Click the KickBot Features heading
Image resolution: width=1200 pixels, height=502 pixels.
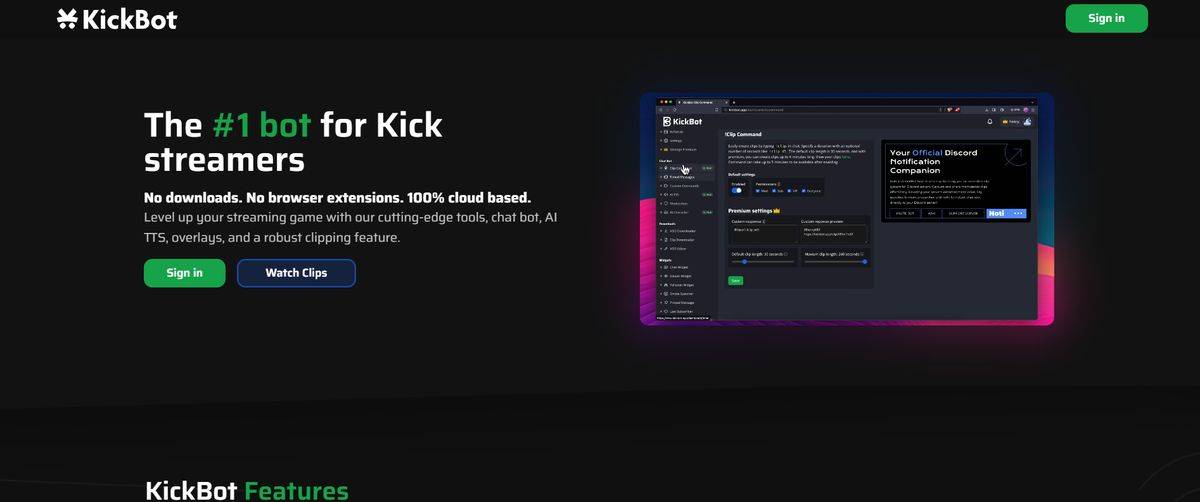(x=247, y=490)
